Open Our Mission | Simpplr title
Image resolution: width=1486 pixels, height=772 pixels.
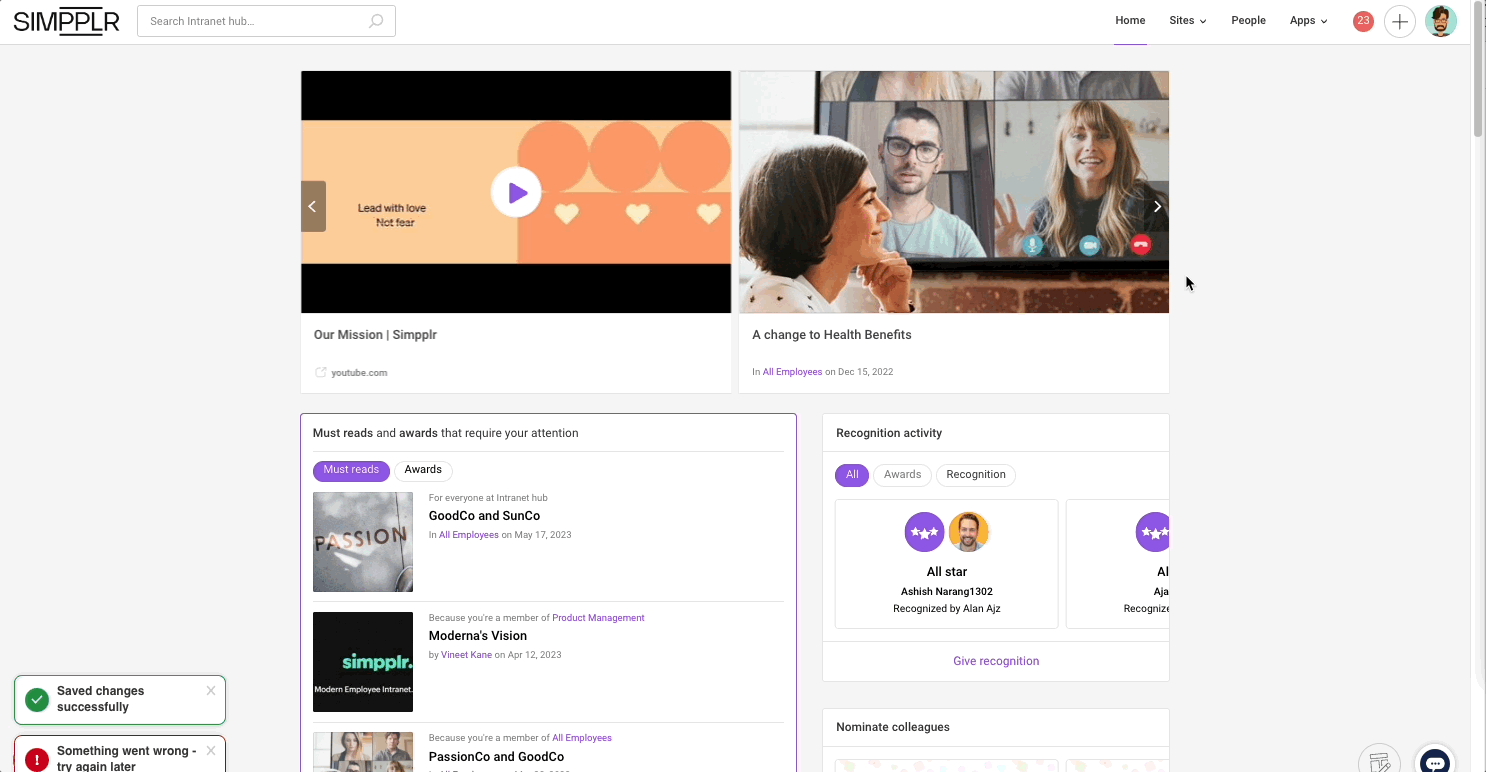(375, 335)
